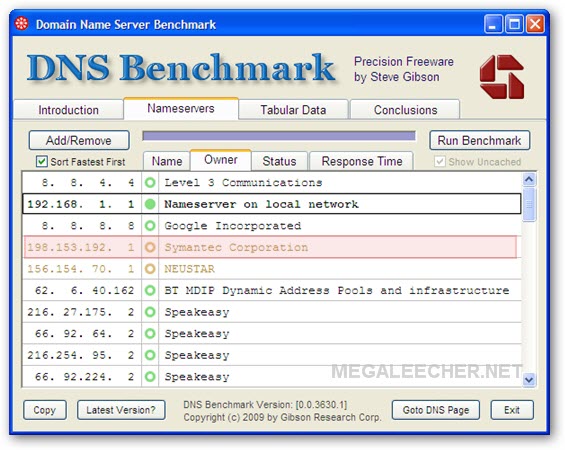
Task: Click status circle for 66.92.224.2 Speakeasy
Action: 150,377
